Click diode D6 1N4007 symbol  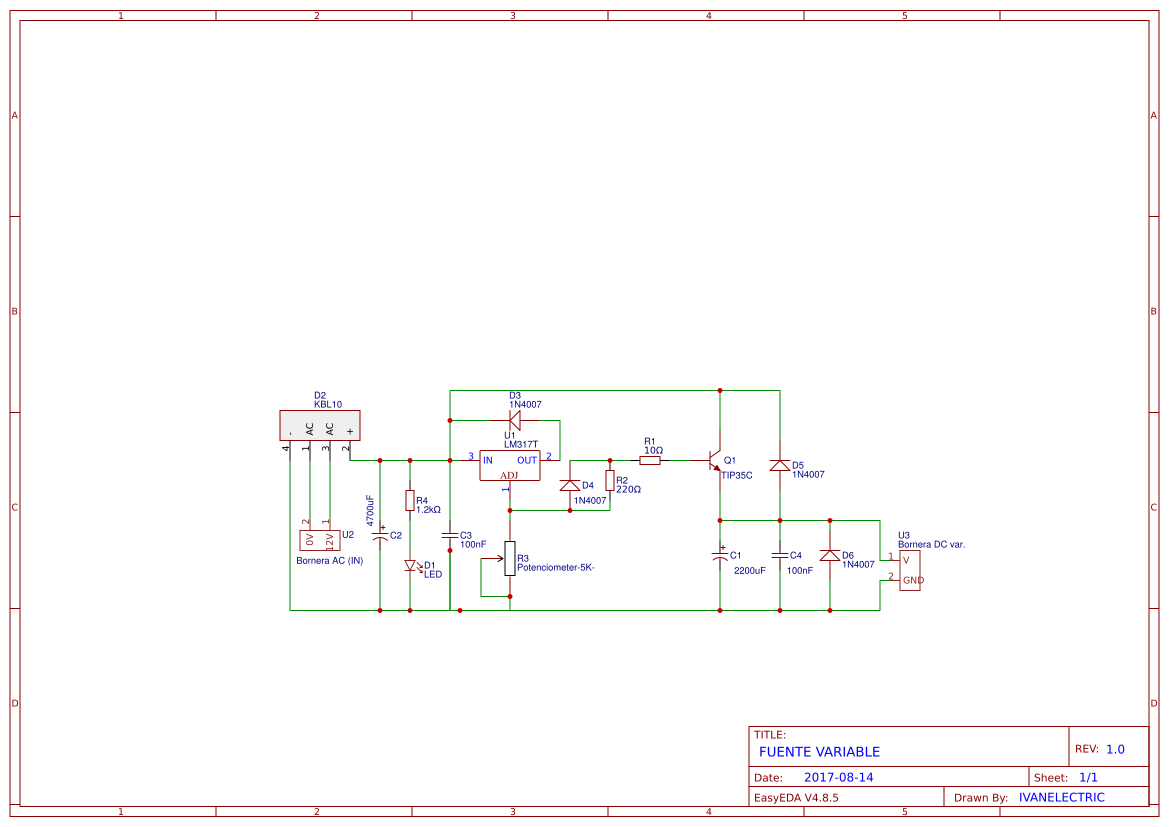pos(831,557)
